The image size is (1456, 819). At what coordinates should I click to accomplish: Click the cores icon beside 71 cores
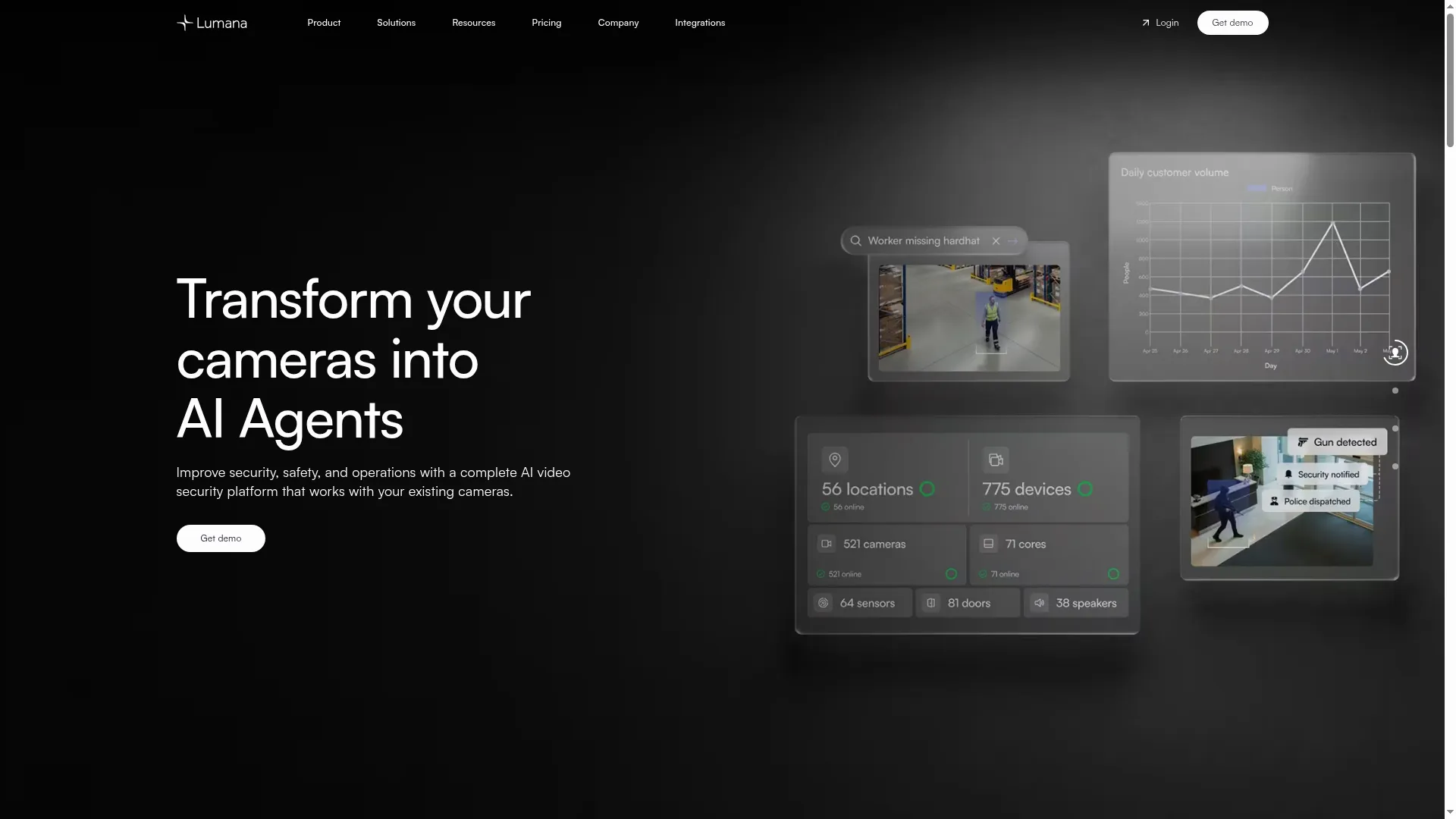988,544
